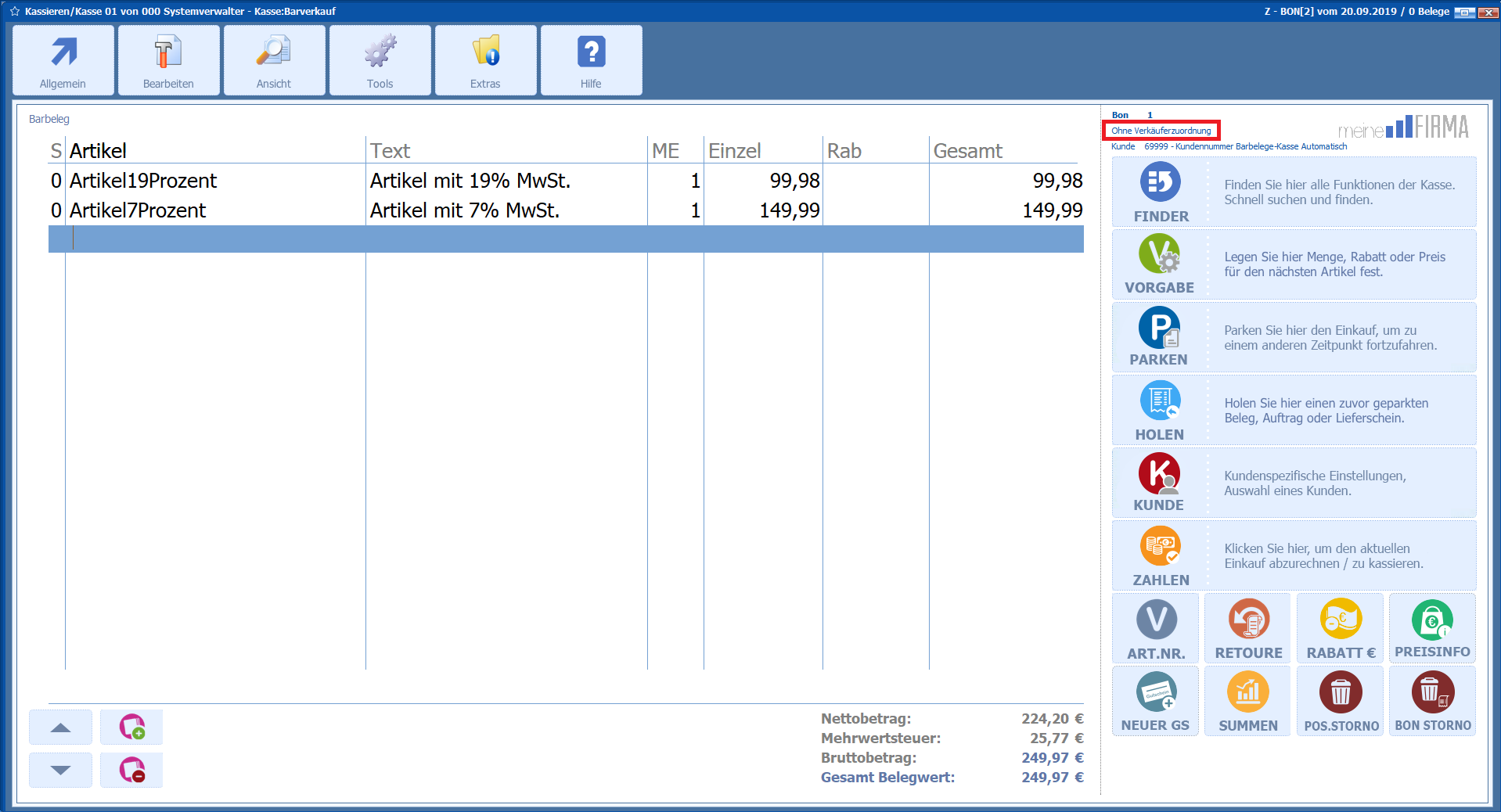Click the remove quantity minus button
The width and height of the screenshot is (1501, 812).
(x=131, y=770)
